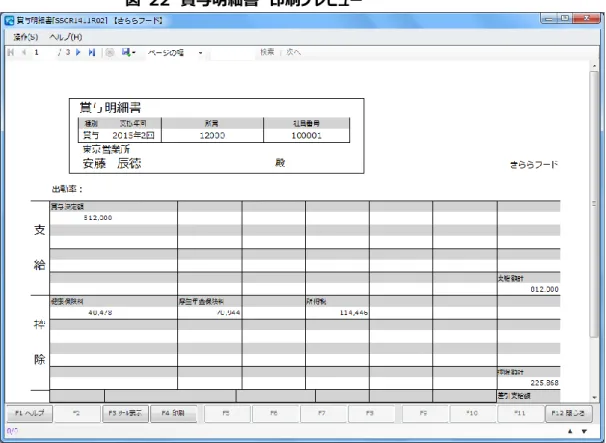Click the income tax value 114,446
The image size is (606, 443).
coord(354,313)
